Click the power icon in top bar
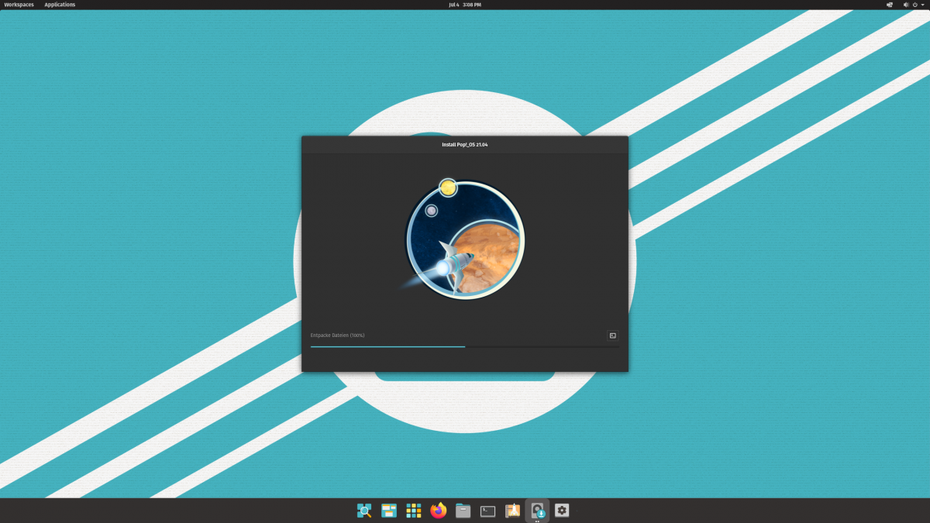This screenshot has width=930, height=523. [x=914, y=5]
